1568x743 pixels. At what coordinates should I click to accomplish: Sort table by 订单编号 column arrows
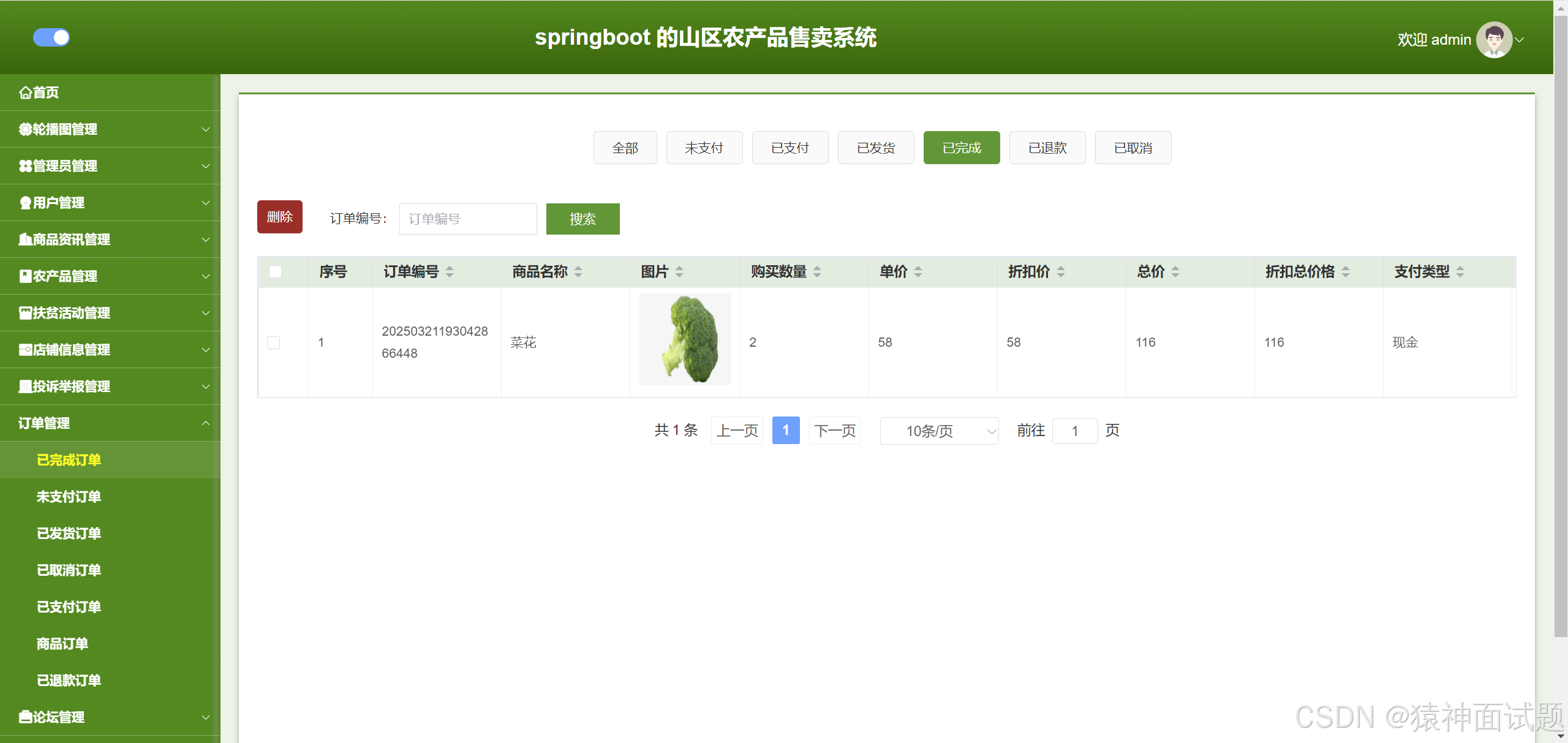click(450, 272)
